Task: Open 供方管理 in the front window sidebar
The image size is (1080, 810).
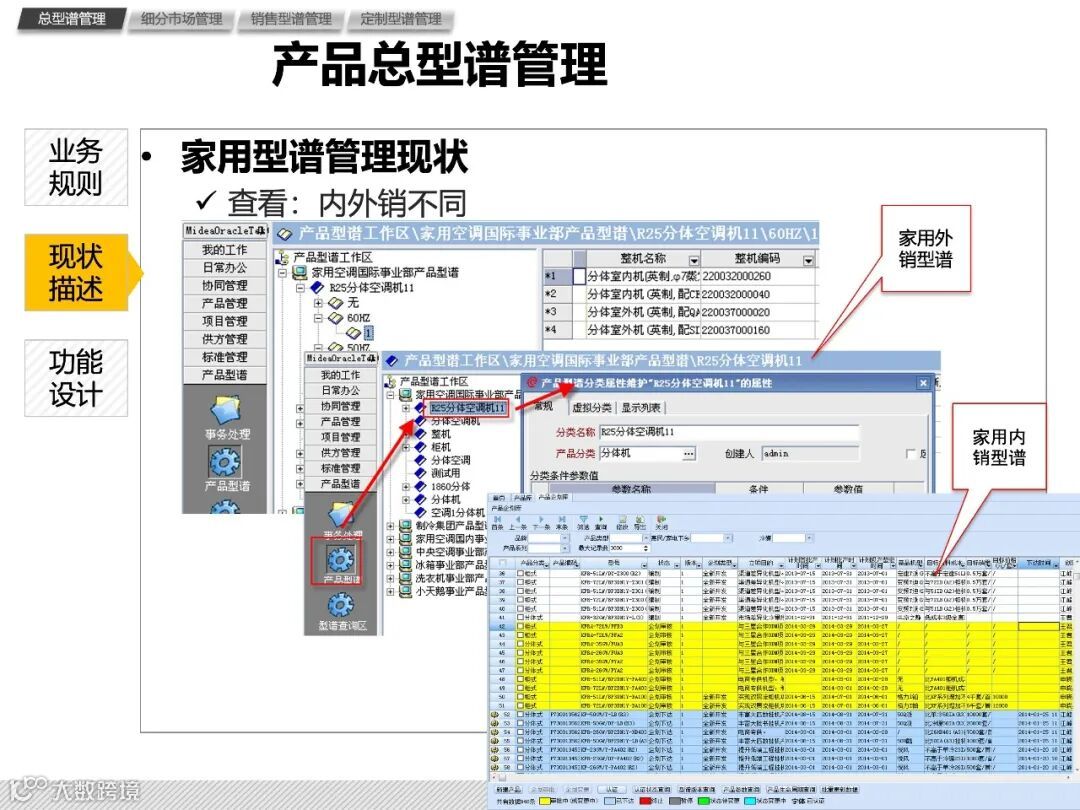Action: pos(340,453)
